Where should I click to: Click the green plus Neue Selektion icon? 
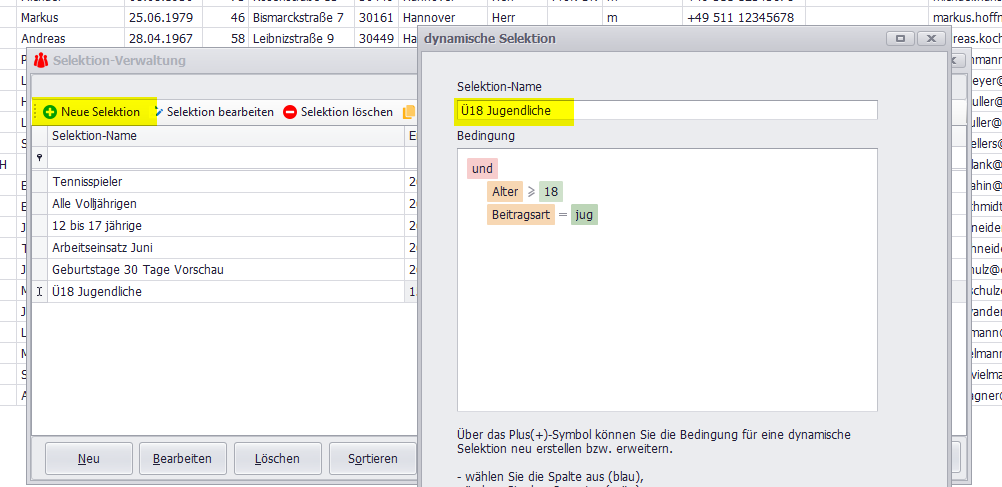coord(50,112)
